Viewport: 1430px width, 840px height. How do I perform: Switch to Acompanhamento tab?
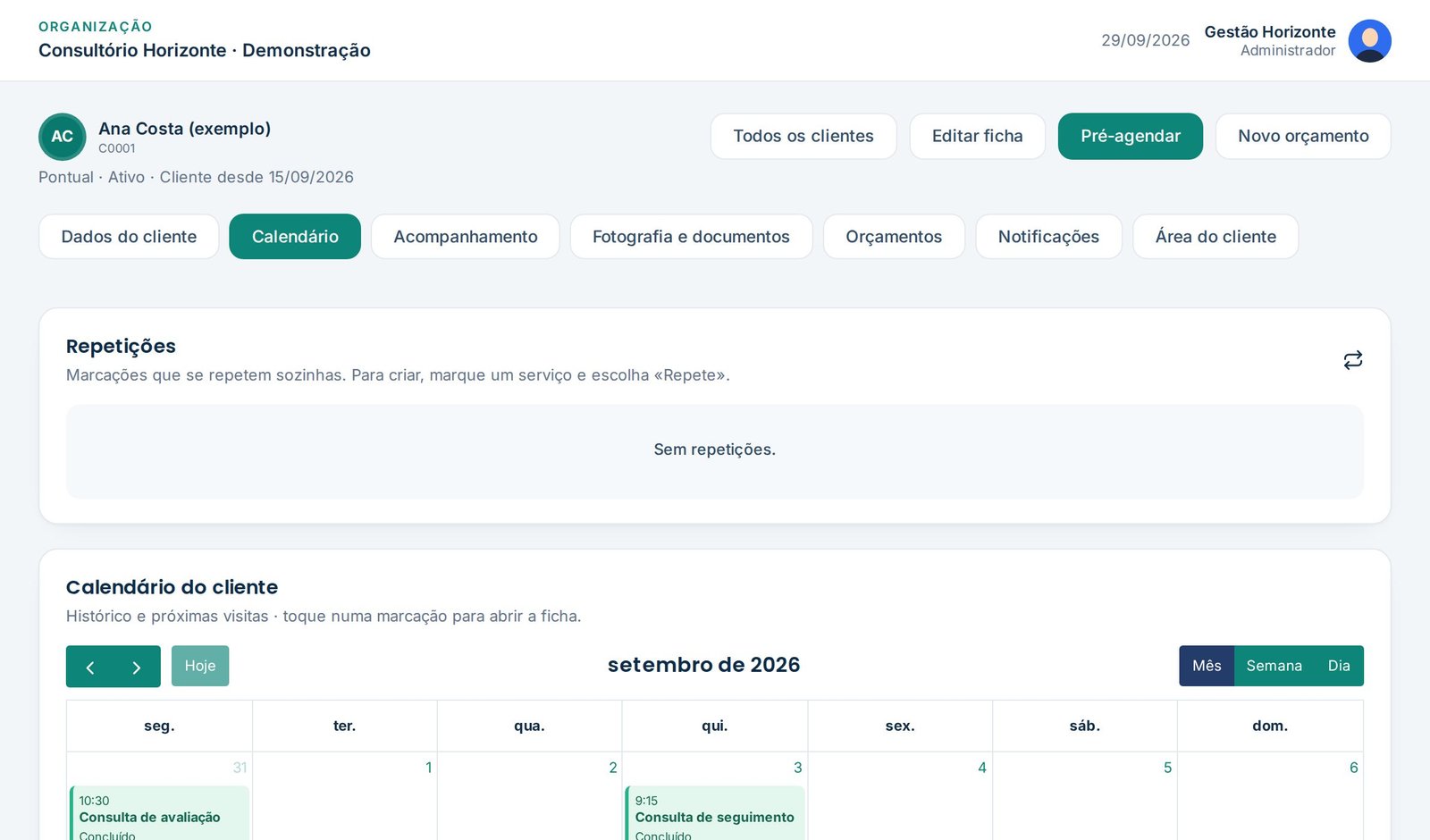pos(466,237)
